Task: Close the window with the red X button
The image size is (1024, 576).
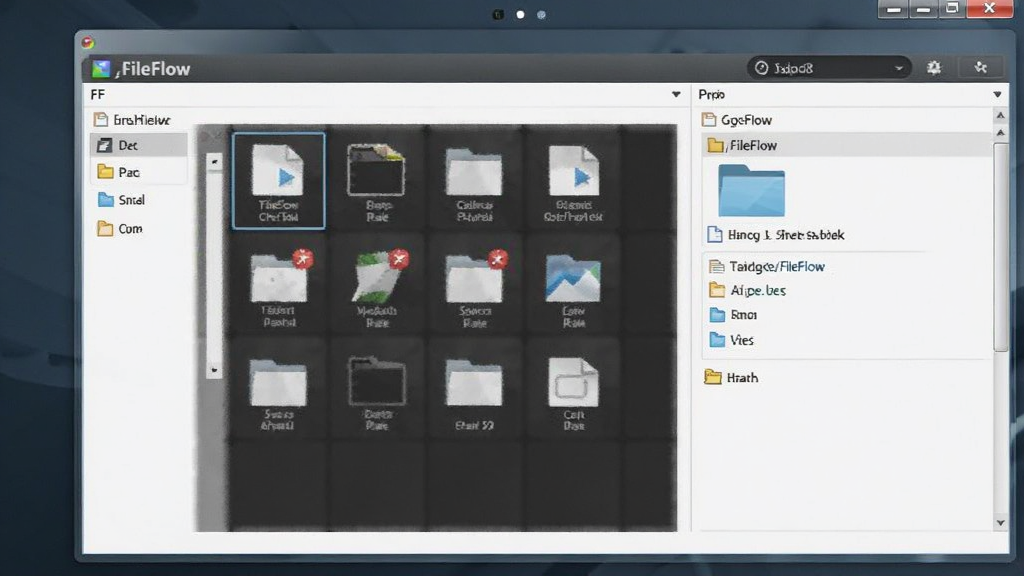Action: point(989,8)
